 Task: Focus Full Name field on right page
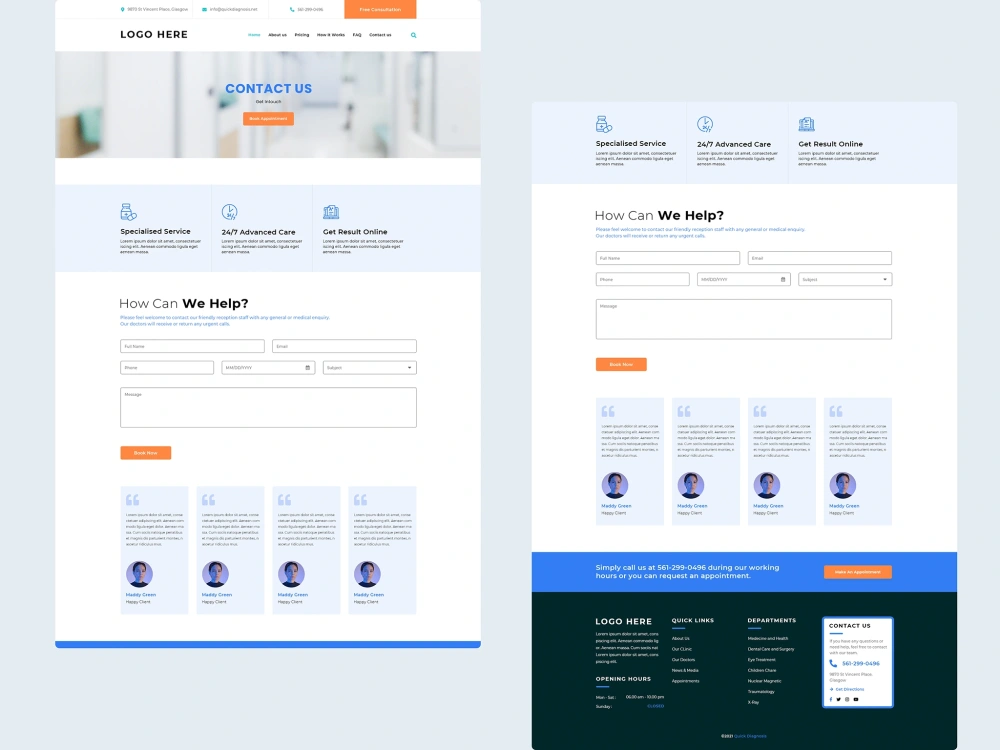[668, 258]
